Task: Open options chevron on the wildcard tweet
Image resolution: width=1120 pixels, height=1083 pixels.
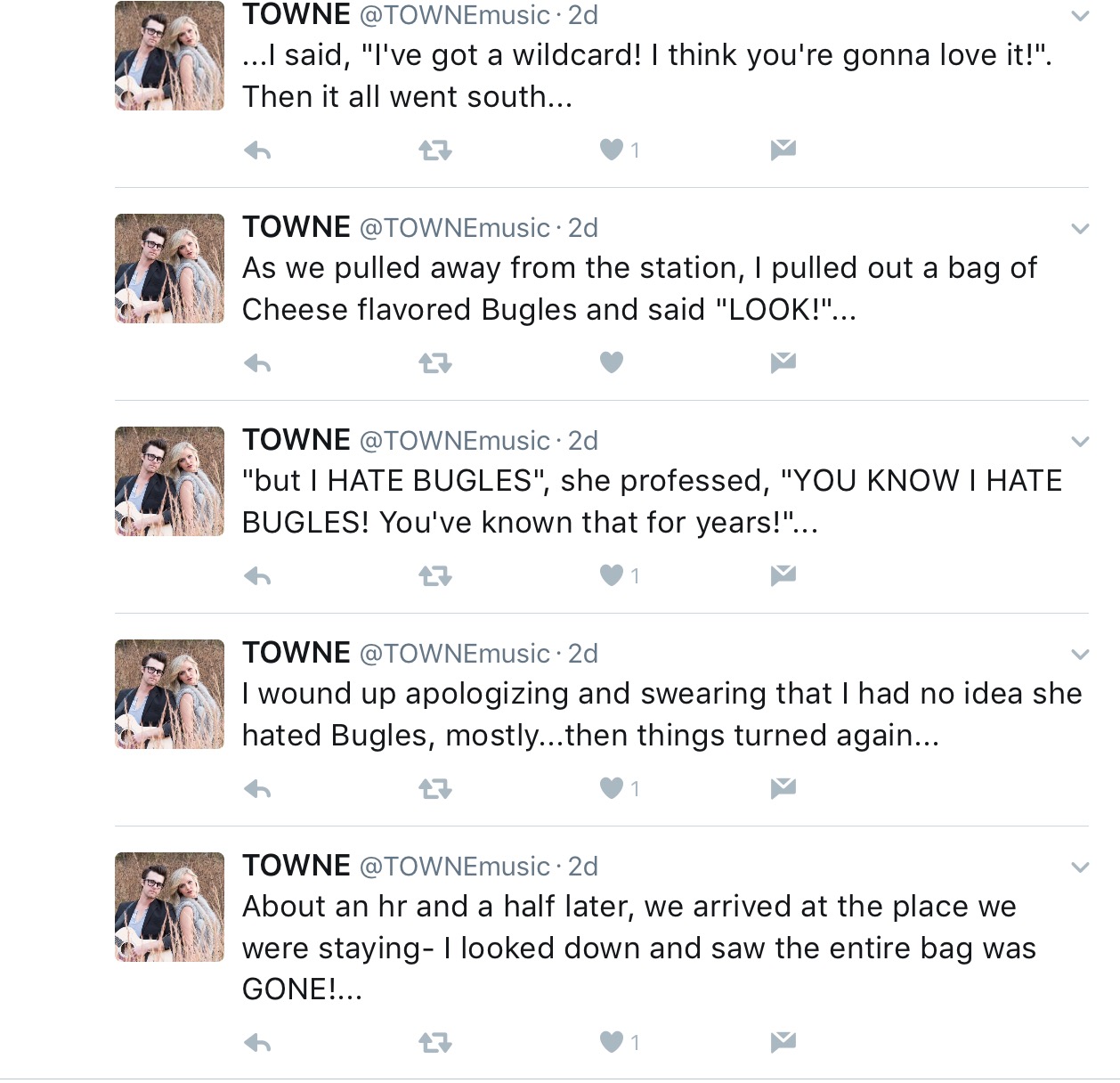Action: (x=1080, y=16)
